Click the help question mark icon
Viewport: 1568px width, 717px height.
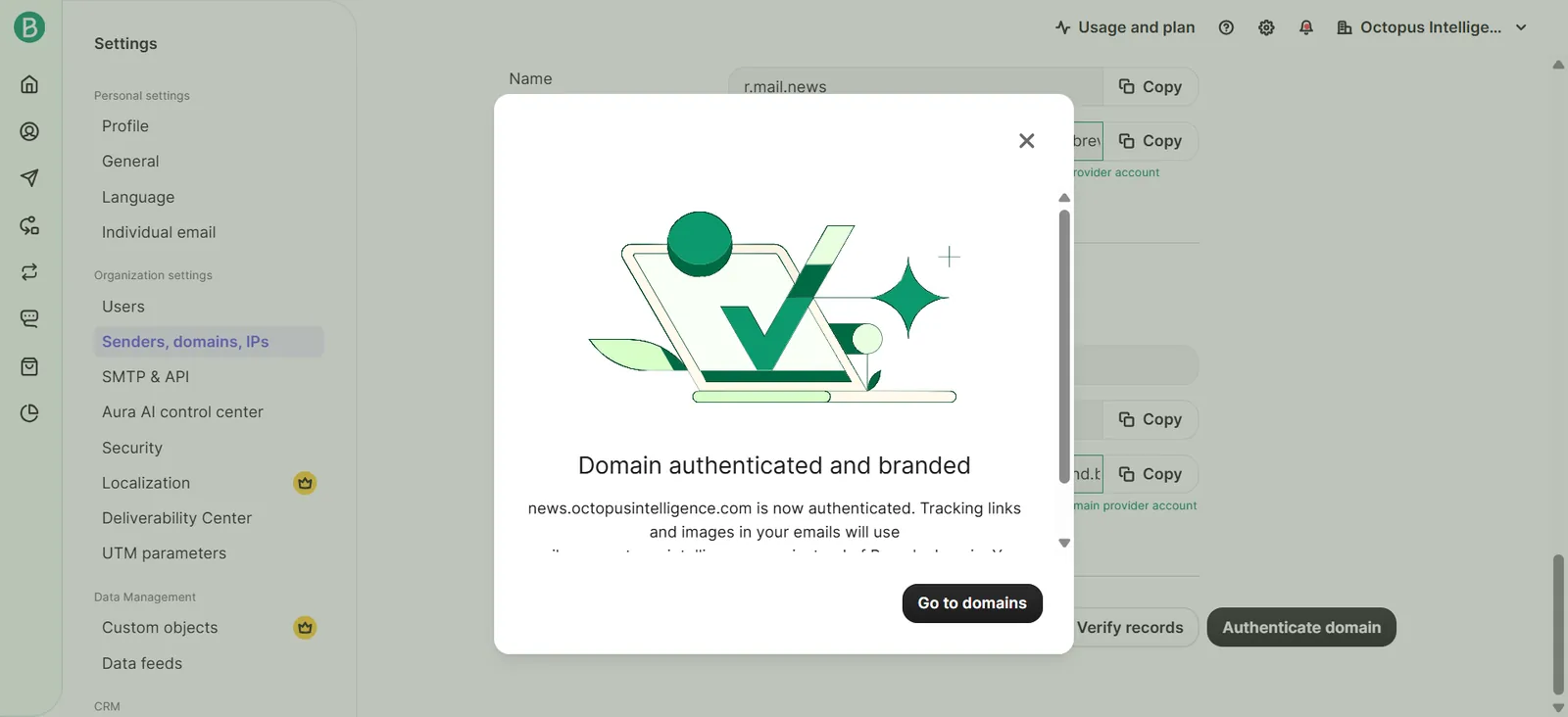1226,27
